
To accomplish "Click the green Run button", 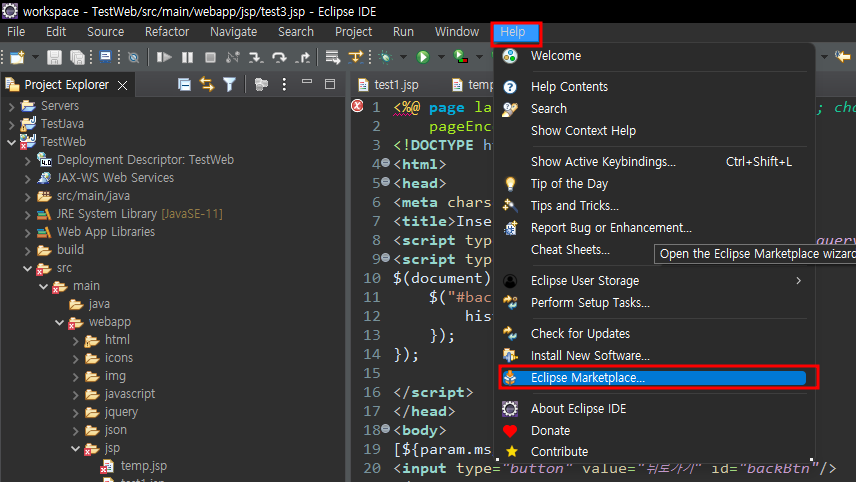I will pos(423,57).
